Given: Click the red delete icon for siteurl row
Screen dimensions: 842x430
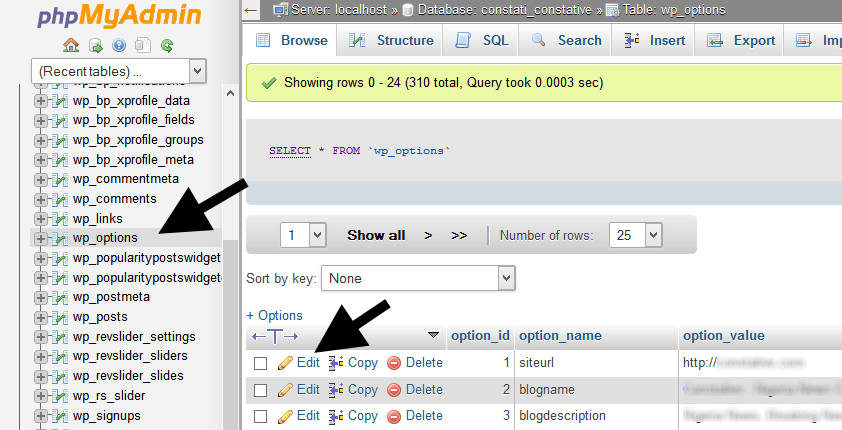Looking at the screenshot, I should 394,363.
